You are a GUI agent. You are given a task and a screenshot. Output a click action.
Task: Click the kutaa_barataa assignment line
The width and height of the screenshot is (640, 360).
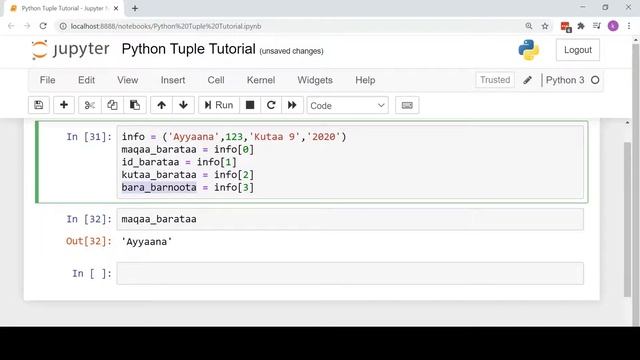point(188,175)
